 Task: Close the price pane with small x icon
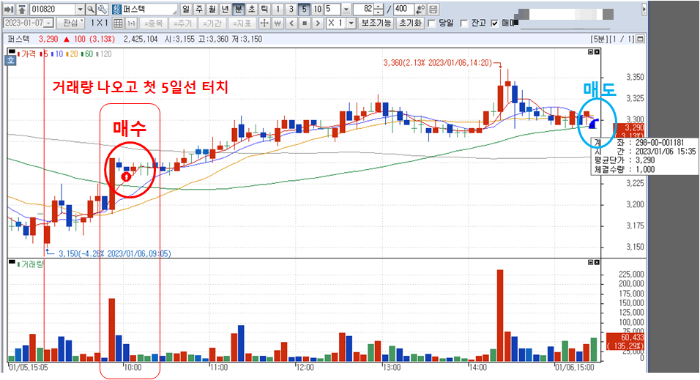(597, 52)
